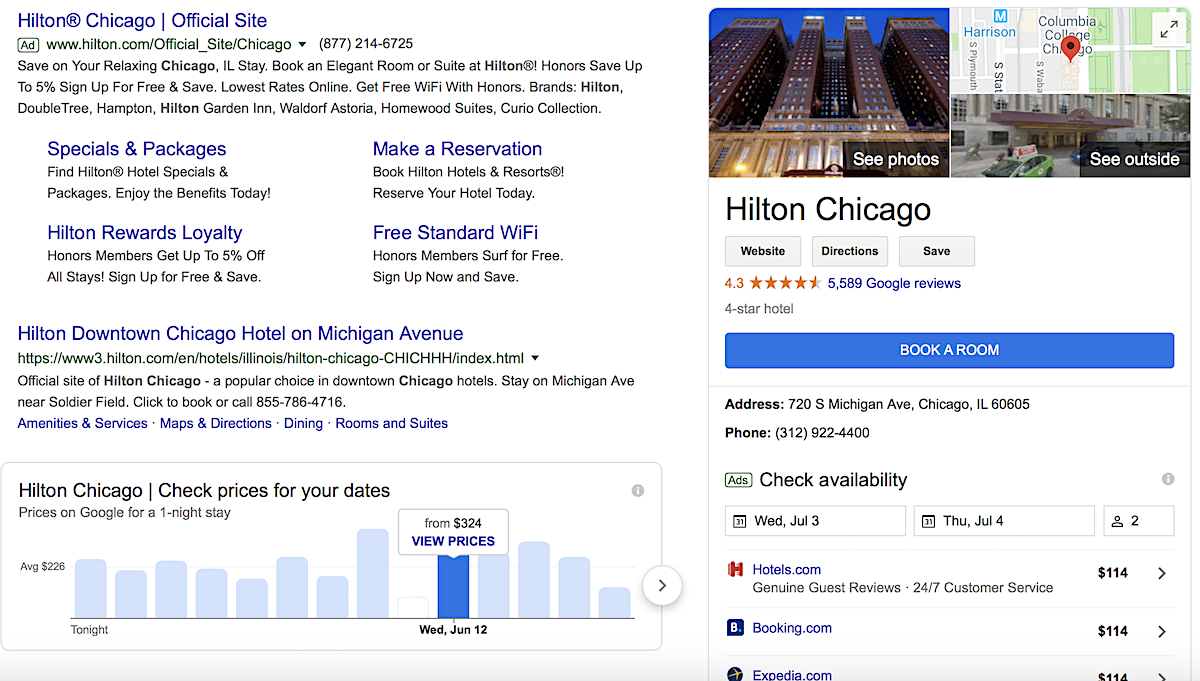
Task: Expand the Booking.com $114 row chevron
Action: [x=1161, y=631]
